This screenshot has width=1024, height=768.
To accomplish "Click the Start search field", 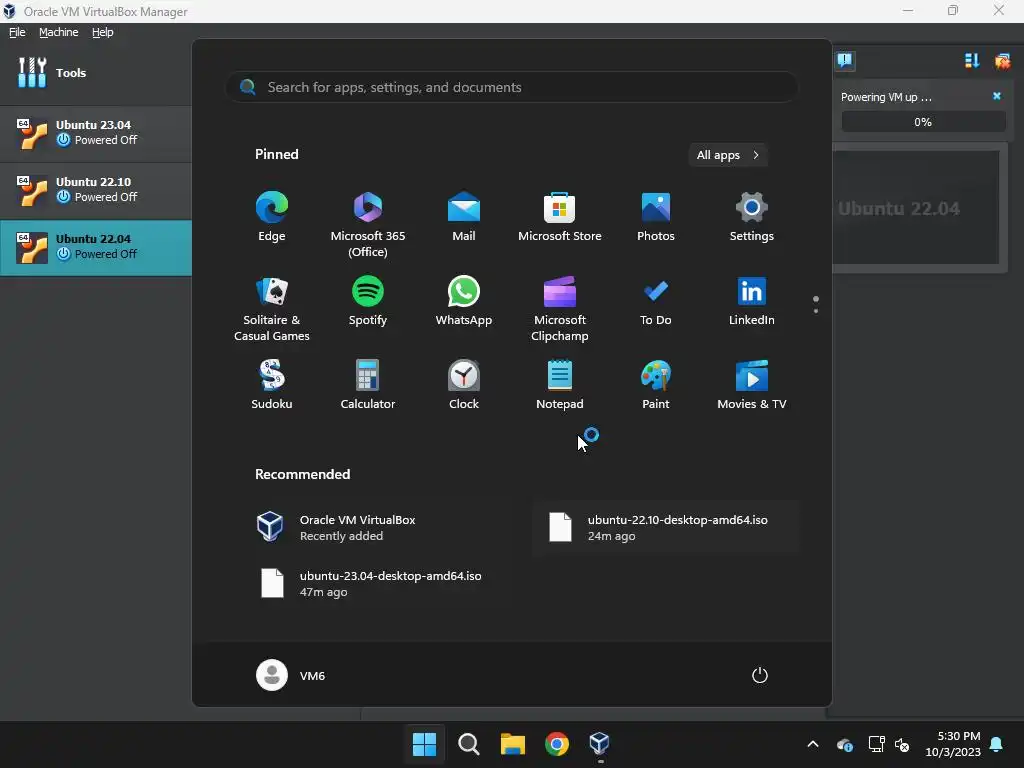I will point(512,87).
